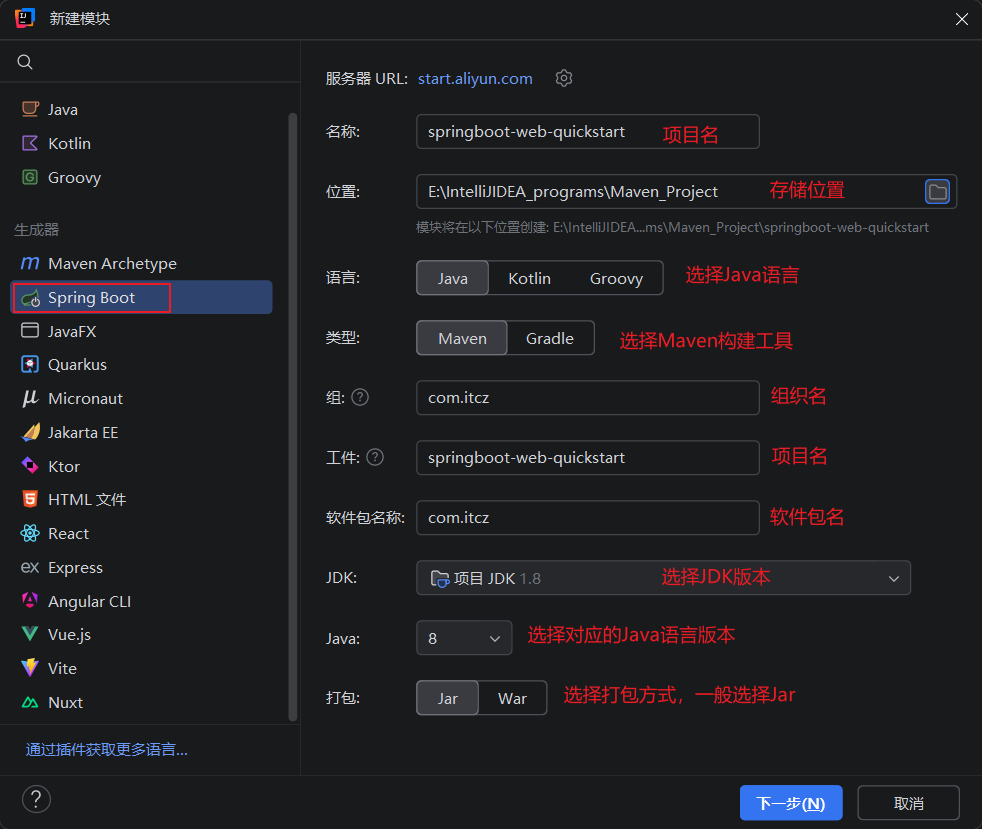Open the JDK version dropdown
Image resolution: width=982 pixels, height=829 pixels.
point(663,578)
